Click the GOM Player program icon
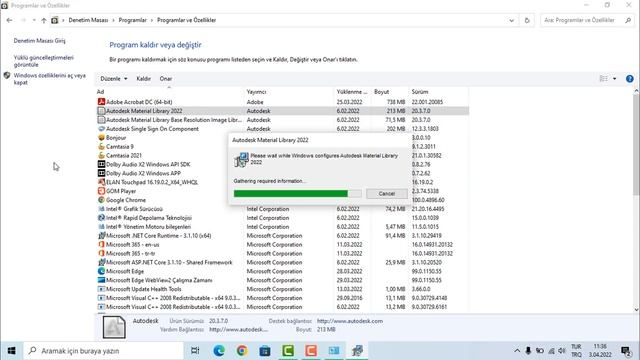Image resolution: width=640 pixels, height=360 pixels. [101, 191]
